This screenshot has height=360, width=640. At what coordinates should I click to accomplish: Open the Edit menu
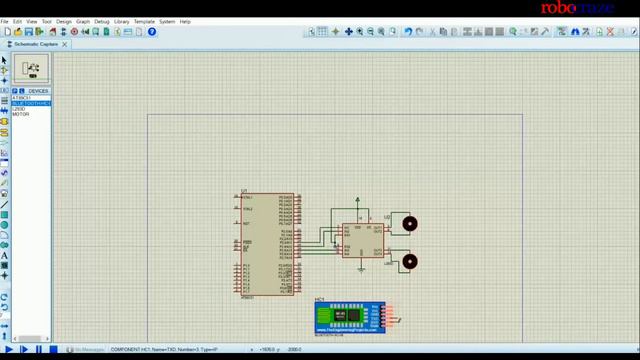(18, 22)
